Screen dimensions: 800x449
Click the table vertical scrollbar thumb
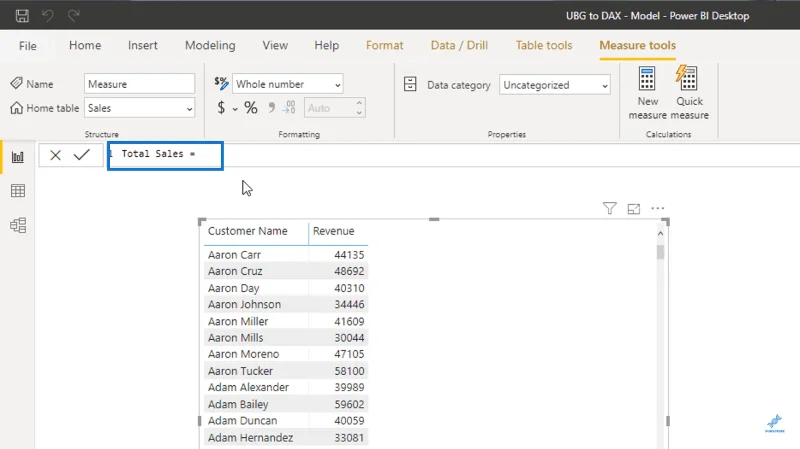click(x=660, y=252)
